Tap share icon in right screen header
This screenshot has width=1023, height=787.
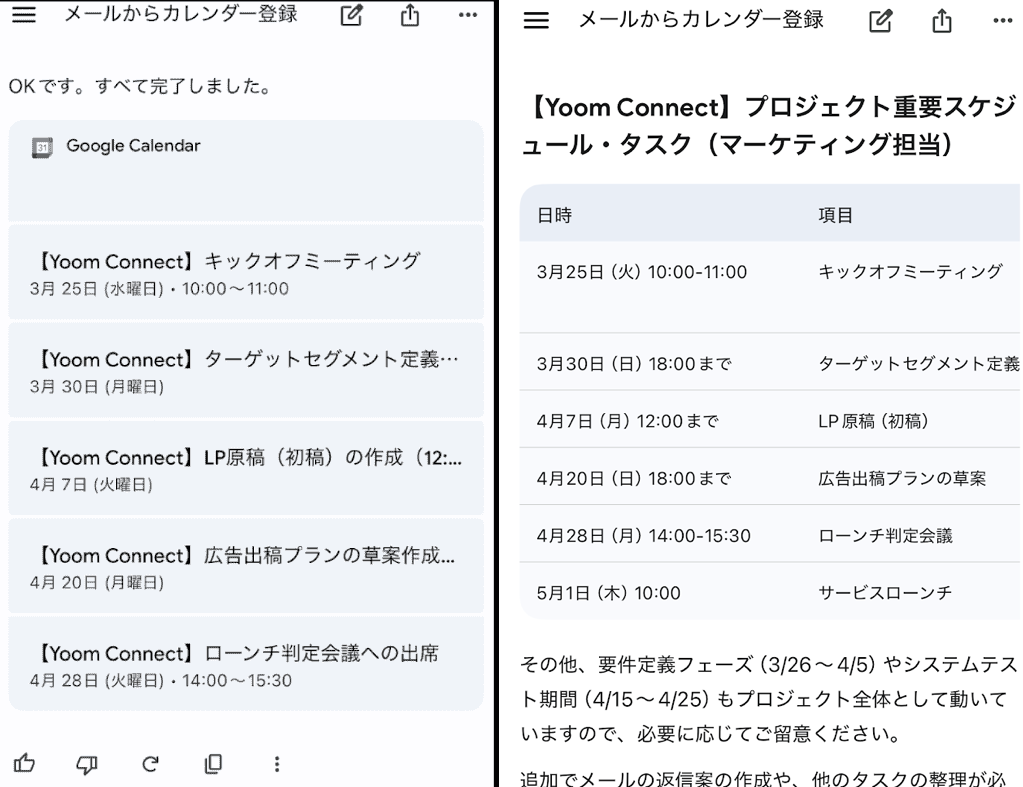(941, 21)
